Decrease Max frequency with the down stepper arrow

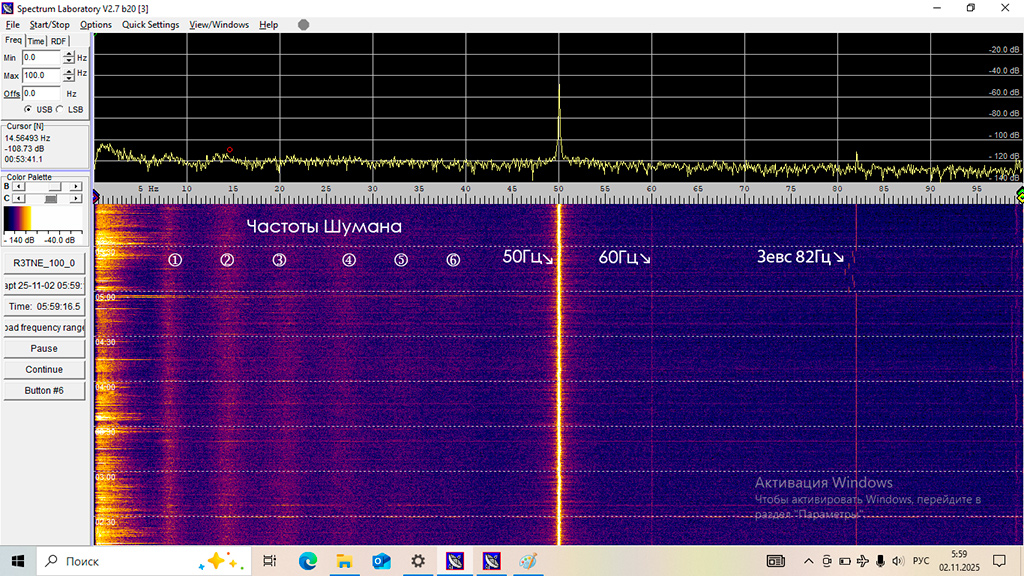tap(69, 79)
